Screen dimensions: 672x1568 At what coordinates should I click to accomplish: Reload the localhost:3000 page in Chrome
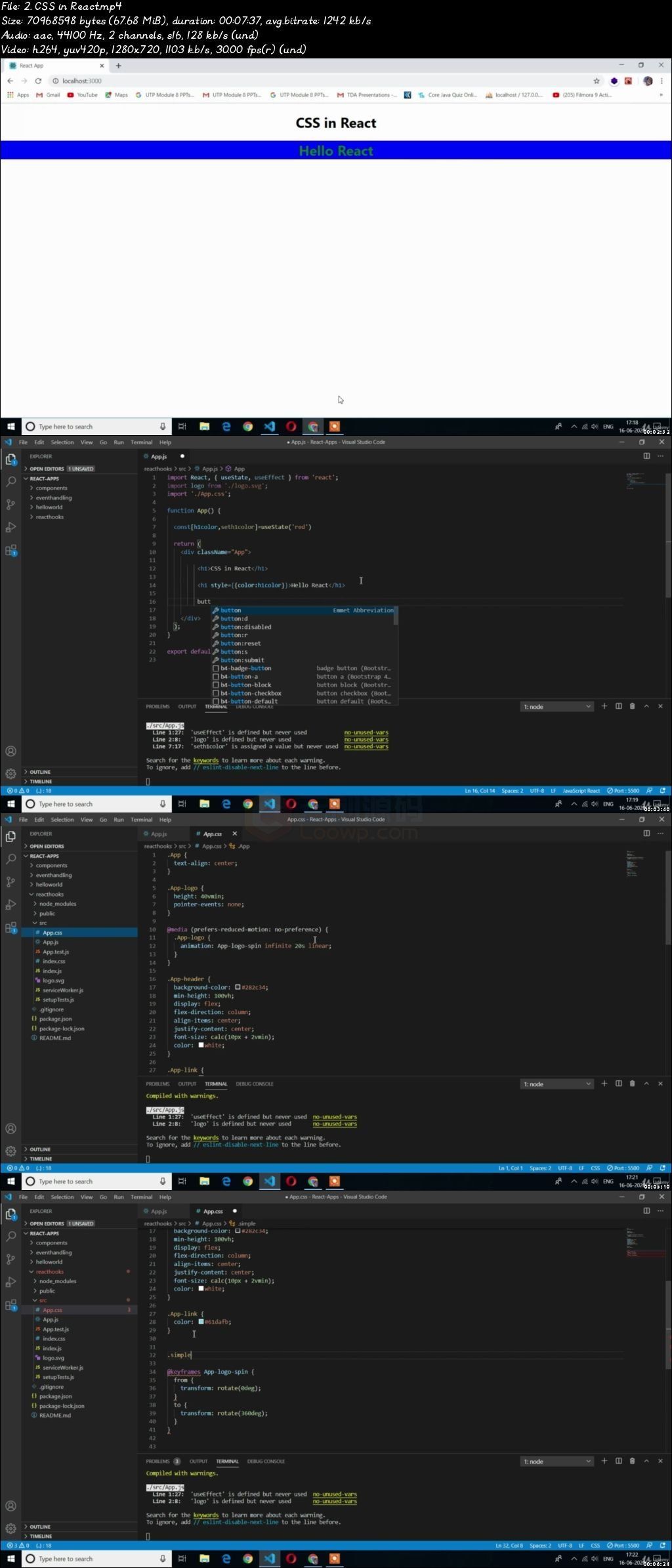(x=38, y=81)
